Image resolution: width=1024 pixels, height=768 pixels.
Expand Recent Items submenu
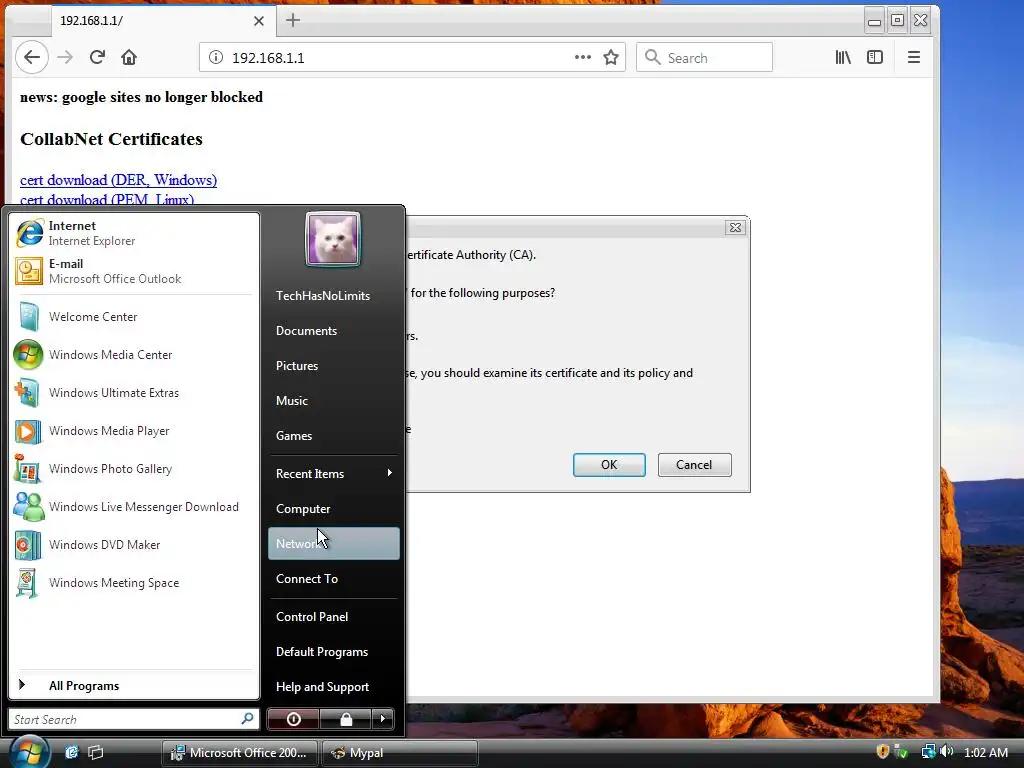tap(333, 473)
